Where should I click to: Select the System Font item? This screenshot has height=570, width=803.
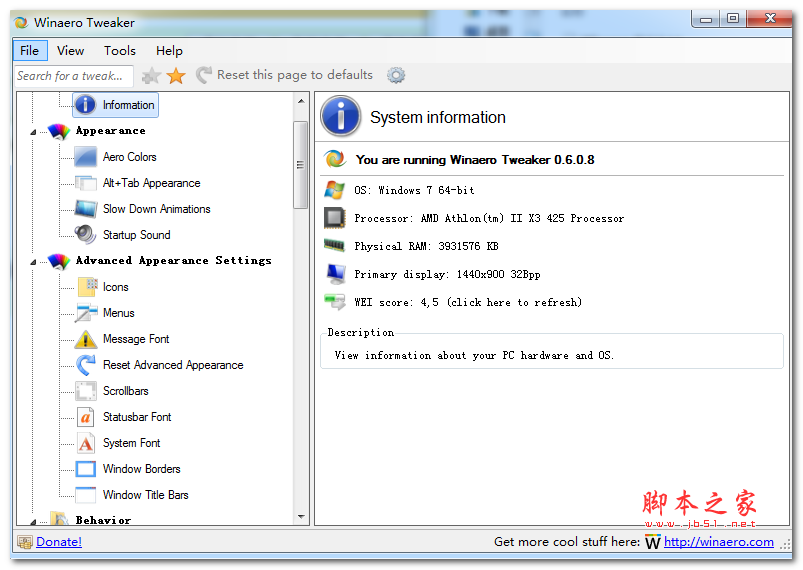point(132,443)
